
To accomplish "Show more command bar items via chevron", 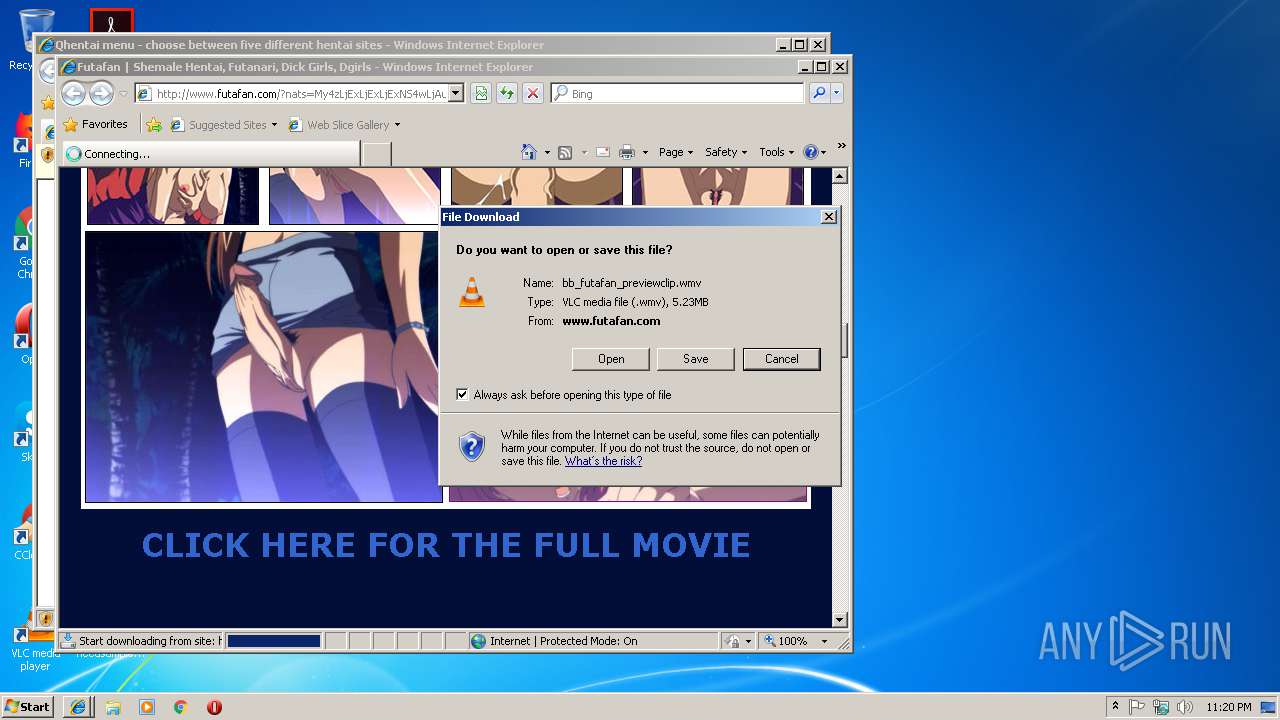I will (842, 147).
